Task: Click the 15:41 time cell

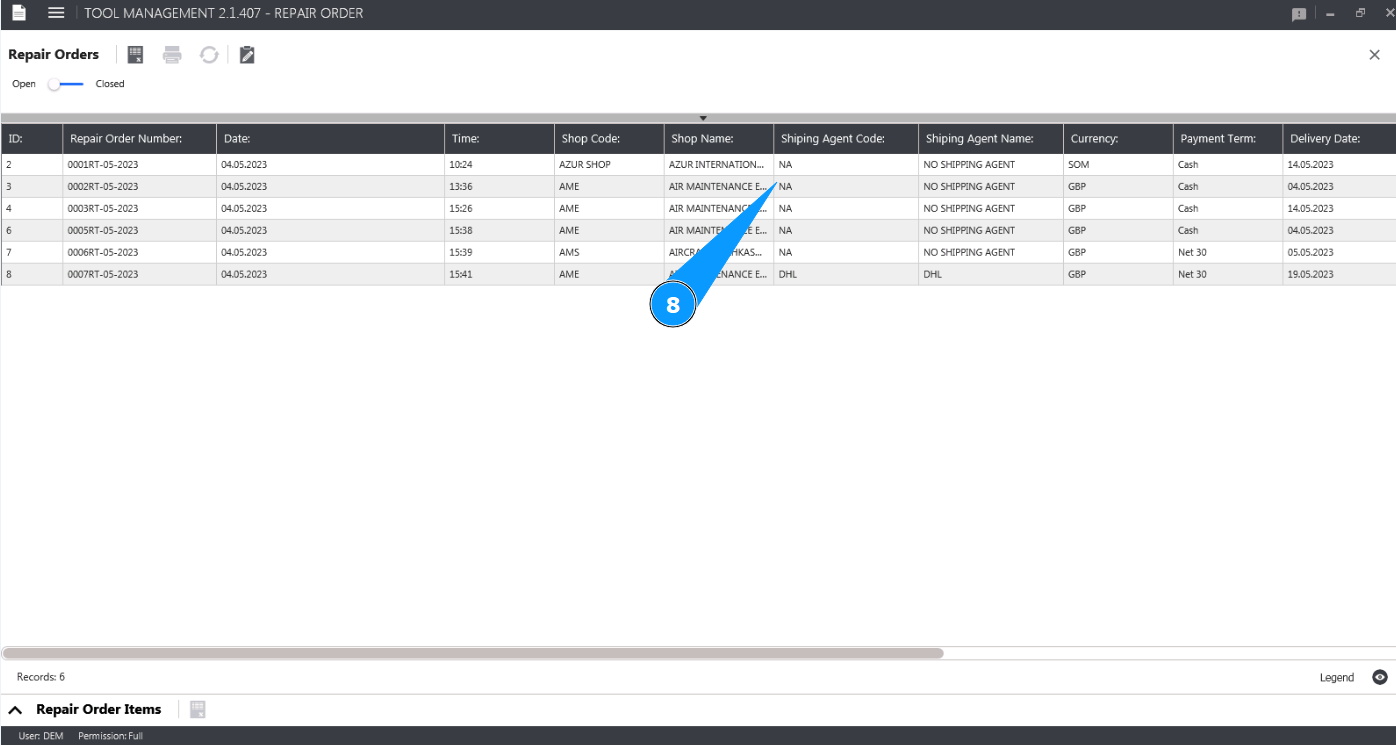Action: pos(500,275)
